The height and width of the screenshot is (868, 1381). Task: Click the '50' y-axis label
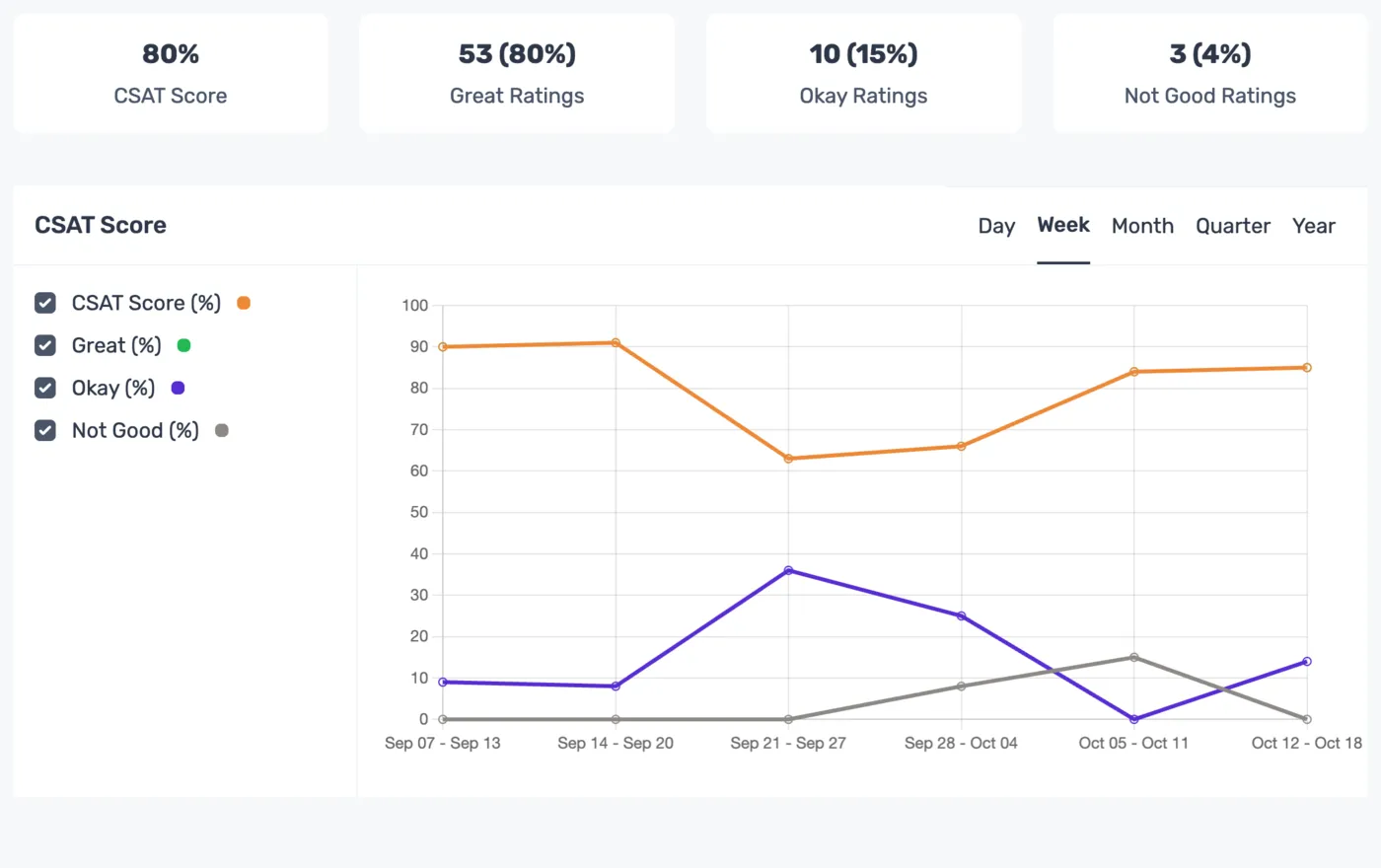[x=419, y=513]
